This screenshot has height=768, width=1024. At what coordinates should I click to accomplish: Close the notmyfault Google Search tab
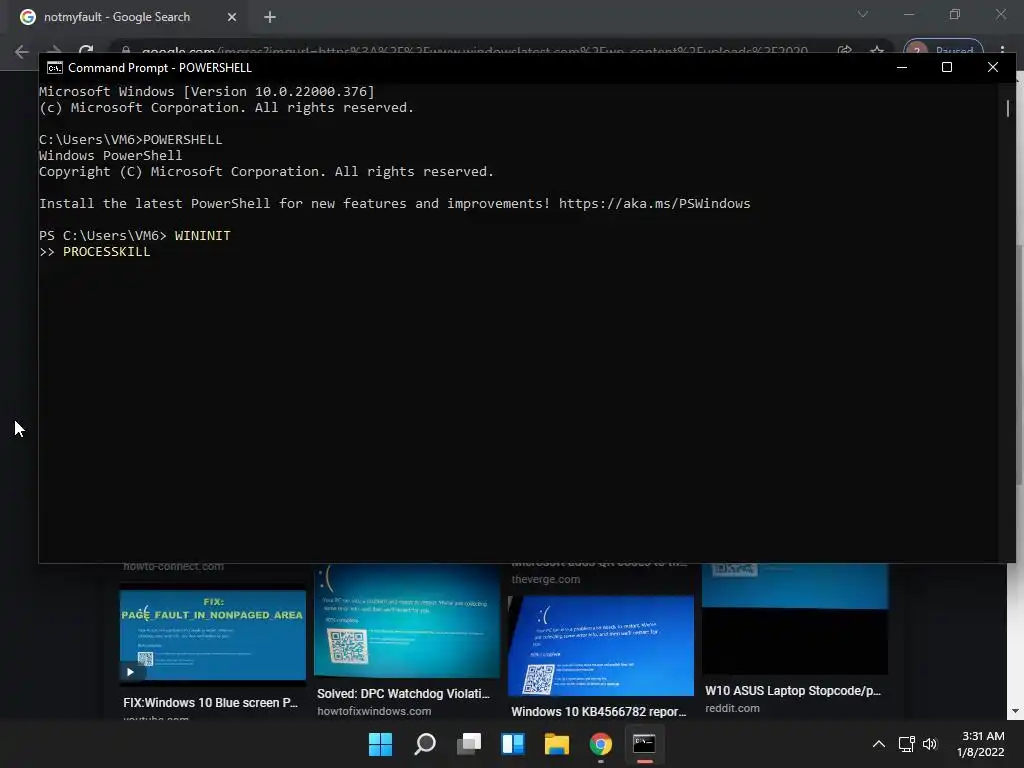point(232,17)
